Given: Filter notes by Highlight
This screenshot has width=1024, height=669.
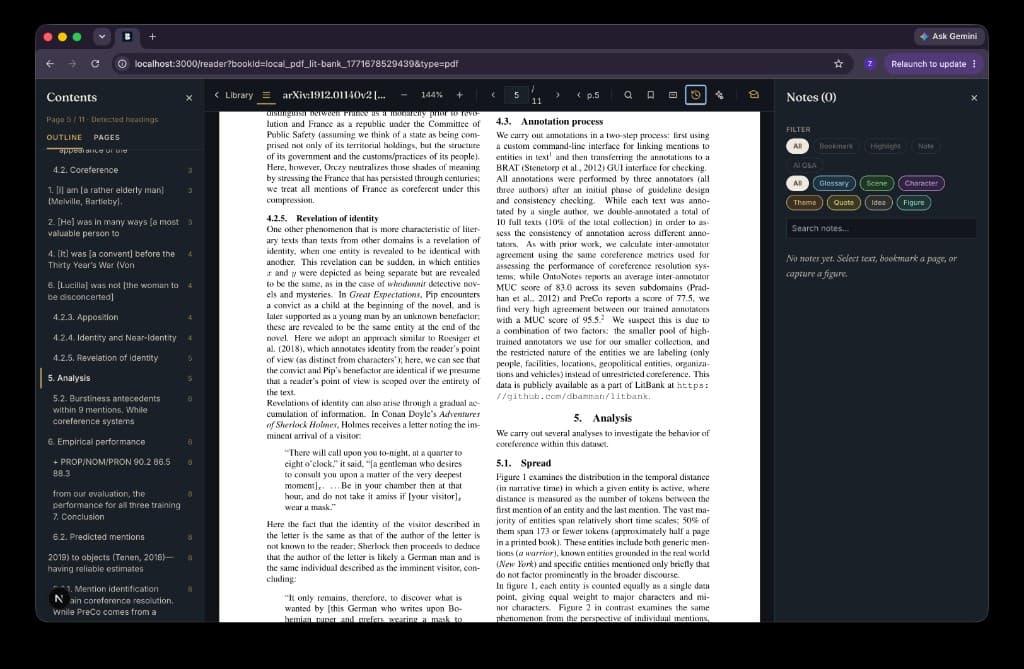Looking at the screenshot, I should click(886, 146).
